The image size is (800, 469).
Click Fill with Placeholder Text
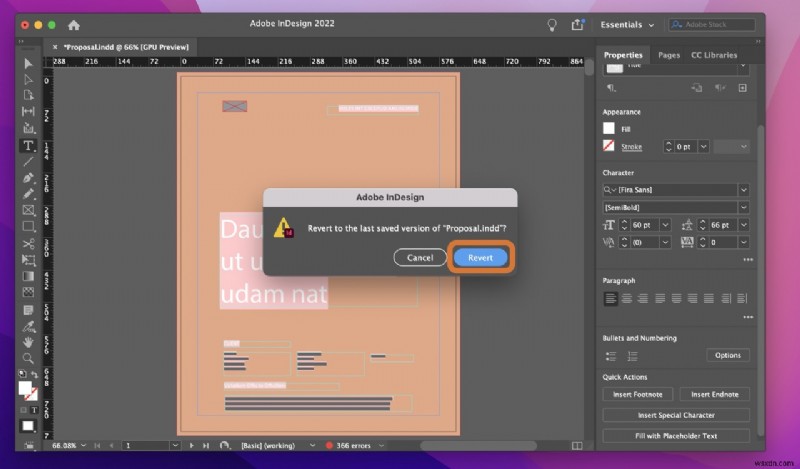676,436
